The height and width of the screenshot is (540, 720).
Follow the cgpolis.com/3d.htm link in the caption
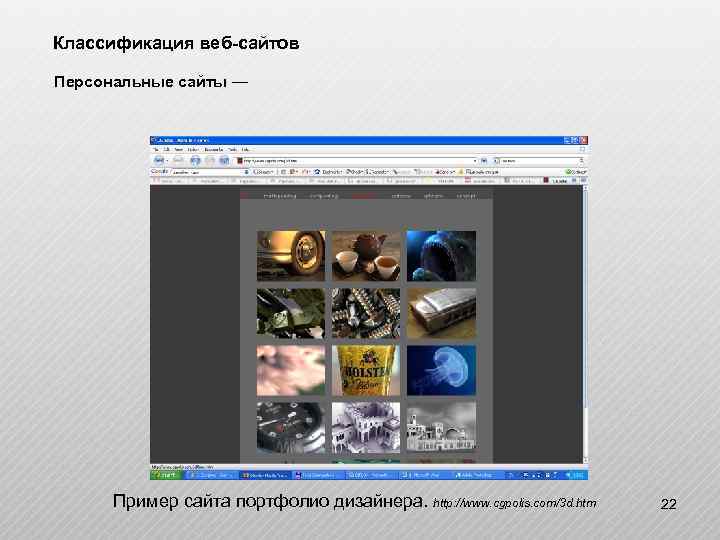(515, 503)
